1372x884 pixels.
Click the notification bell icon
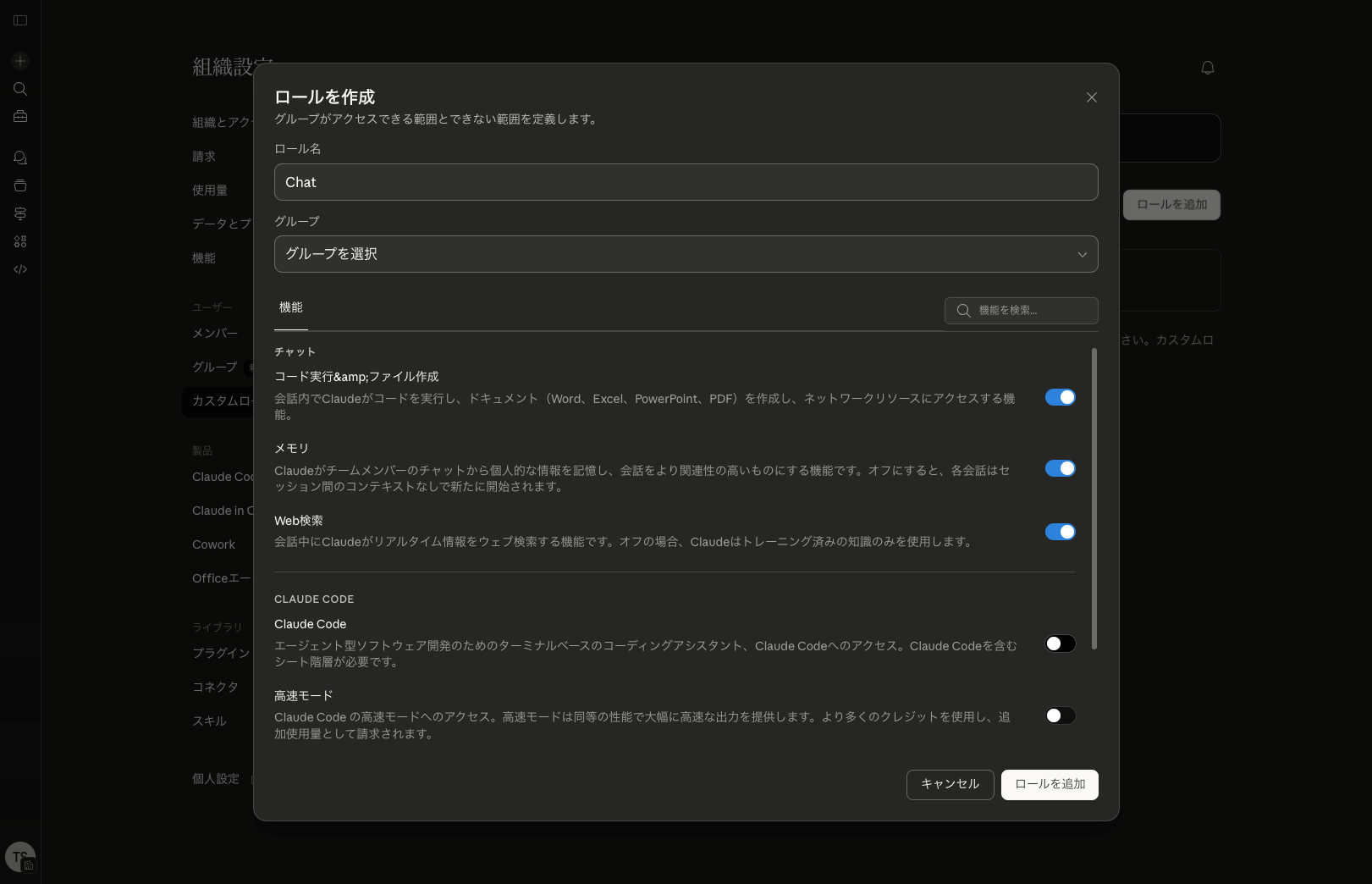pos(1208,68)
